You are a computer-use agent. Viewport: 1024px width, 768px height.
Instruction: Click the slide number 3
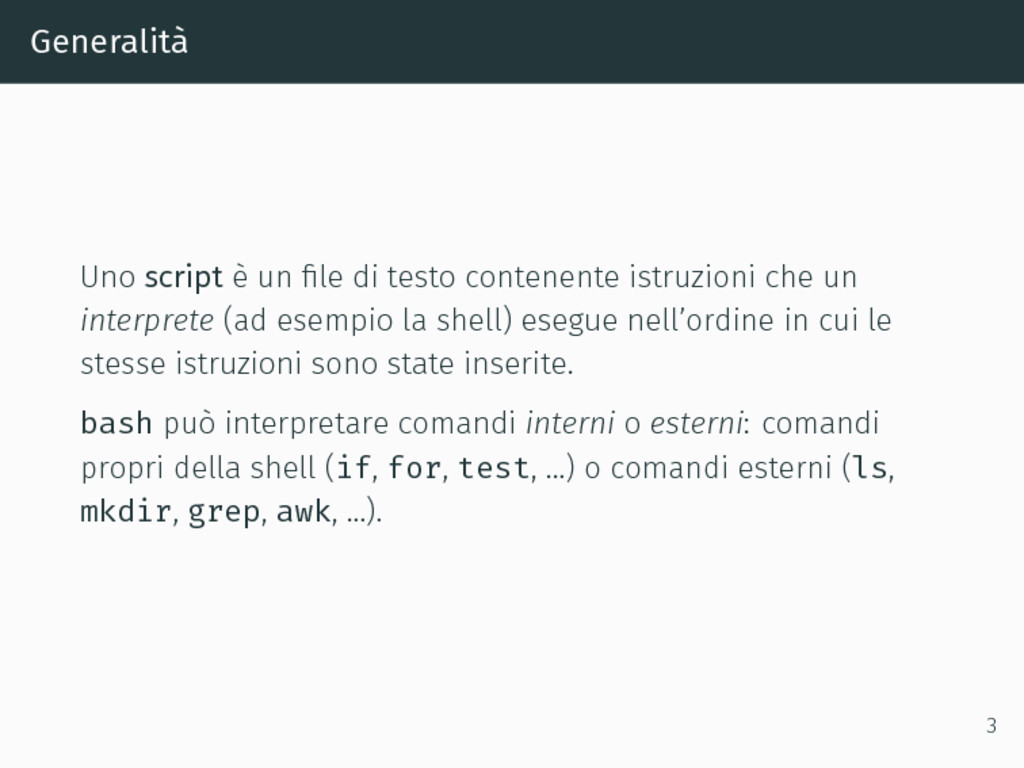point(991,726)
